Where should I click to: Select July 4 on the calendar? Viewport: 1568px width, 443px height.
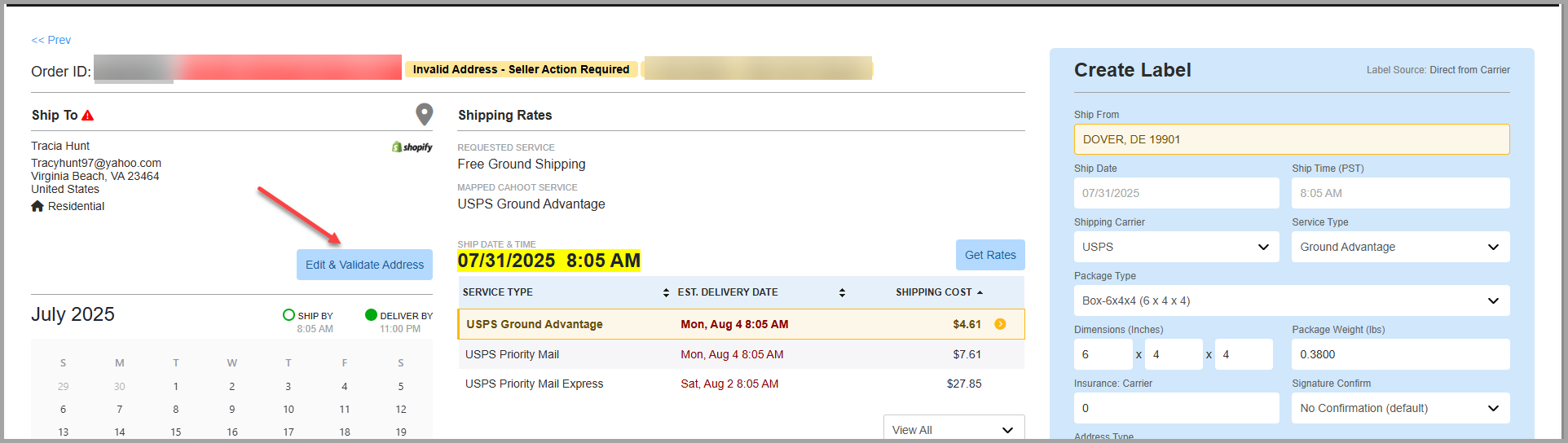point(345,387)
